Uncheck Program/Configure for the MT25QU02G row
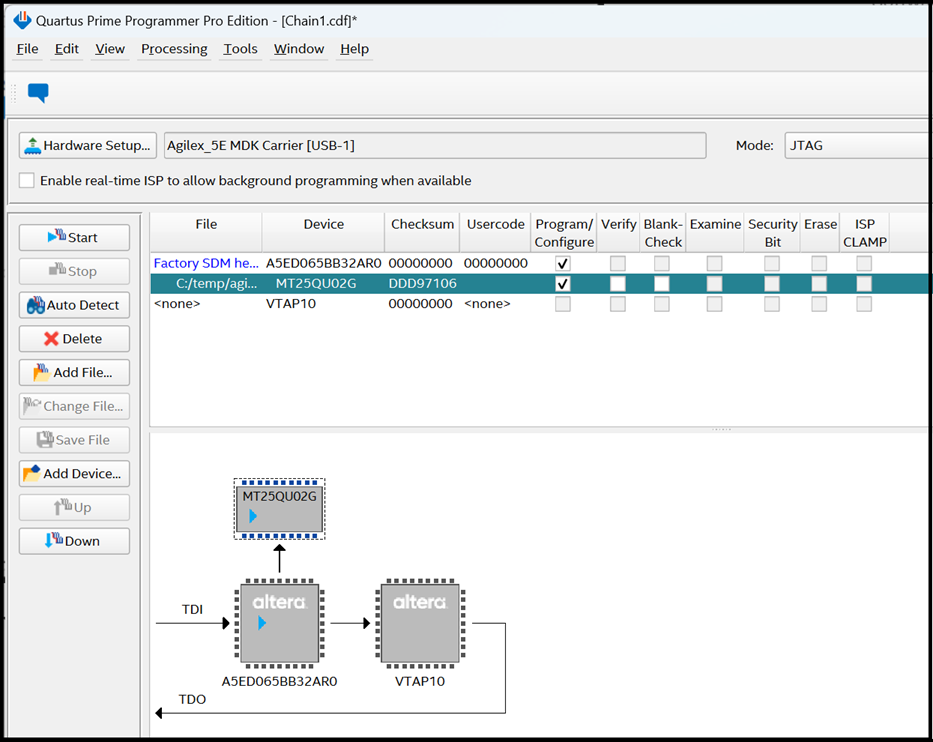Image resolution: width=933 pixels, height=742 pixels. click(563, 284)
